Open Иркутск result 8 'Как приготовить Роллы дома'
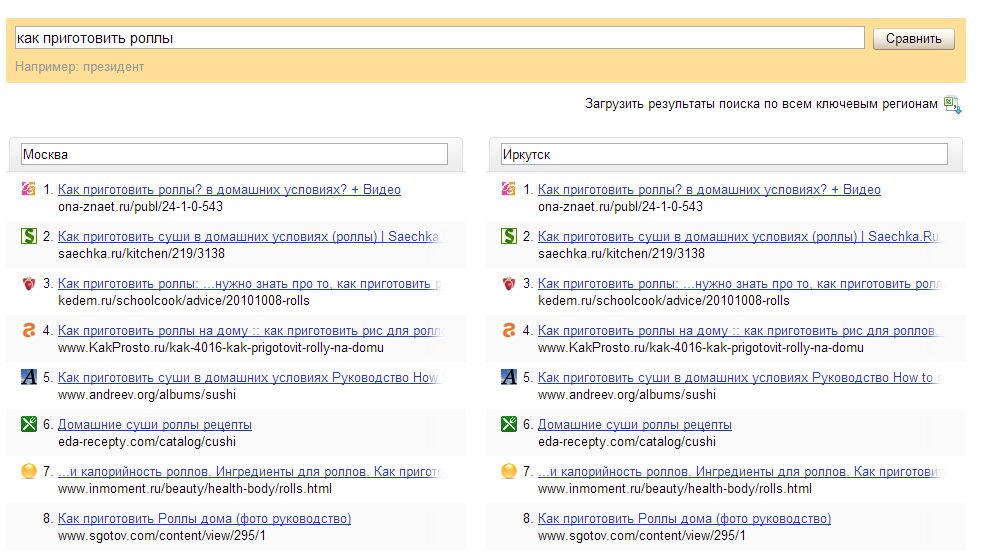 [x=684, y=518]
